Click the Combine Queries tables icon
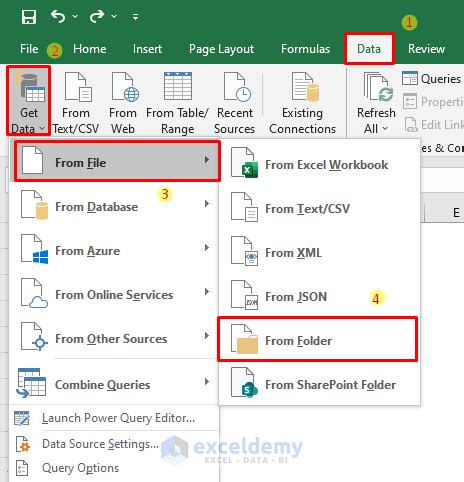 [x=31, y=383]
